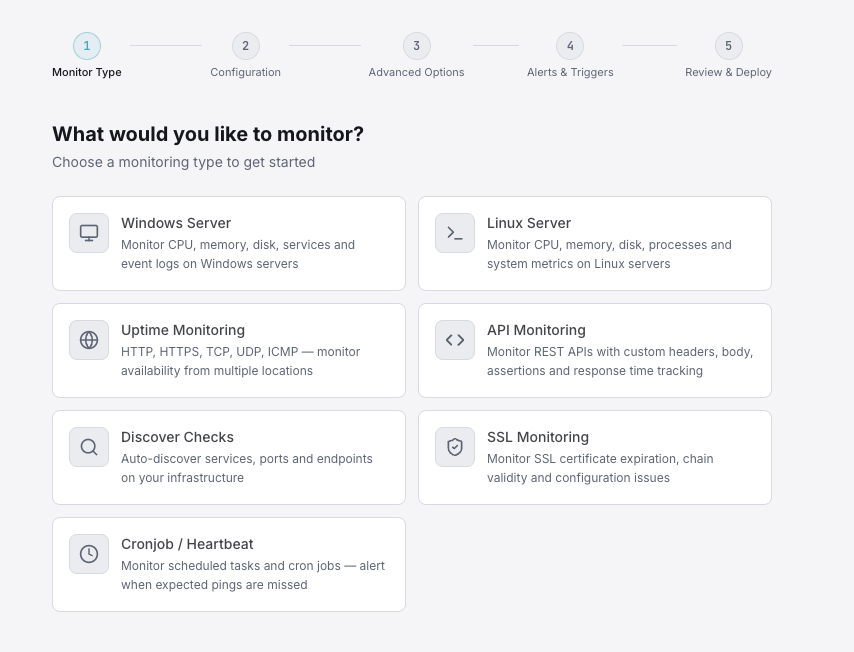This screenshot has height=652, width=854.
Task: Open the Configuration step label
Action: (x=246, y=72)
